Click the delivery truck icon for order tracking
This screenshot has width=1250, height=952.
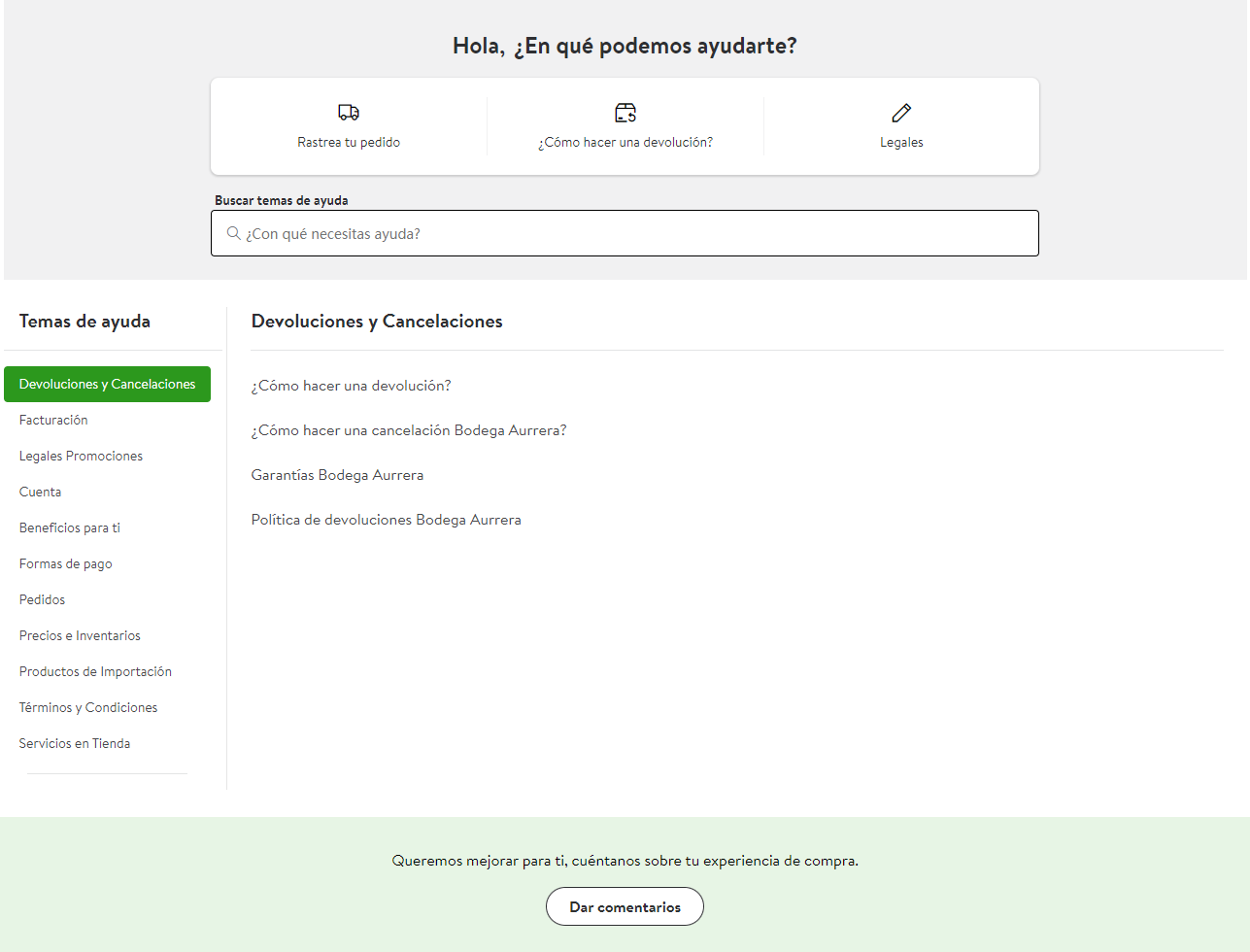pos(349,113)
